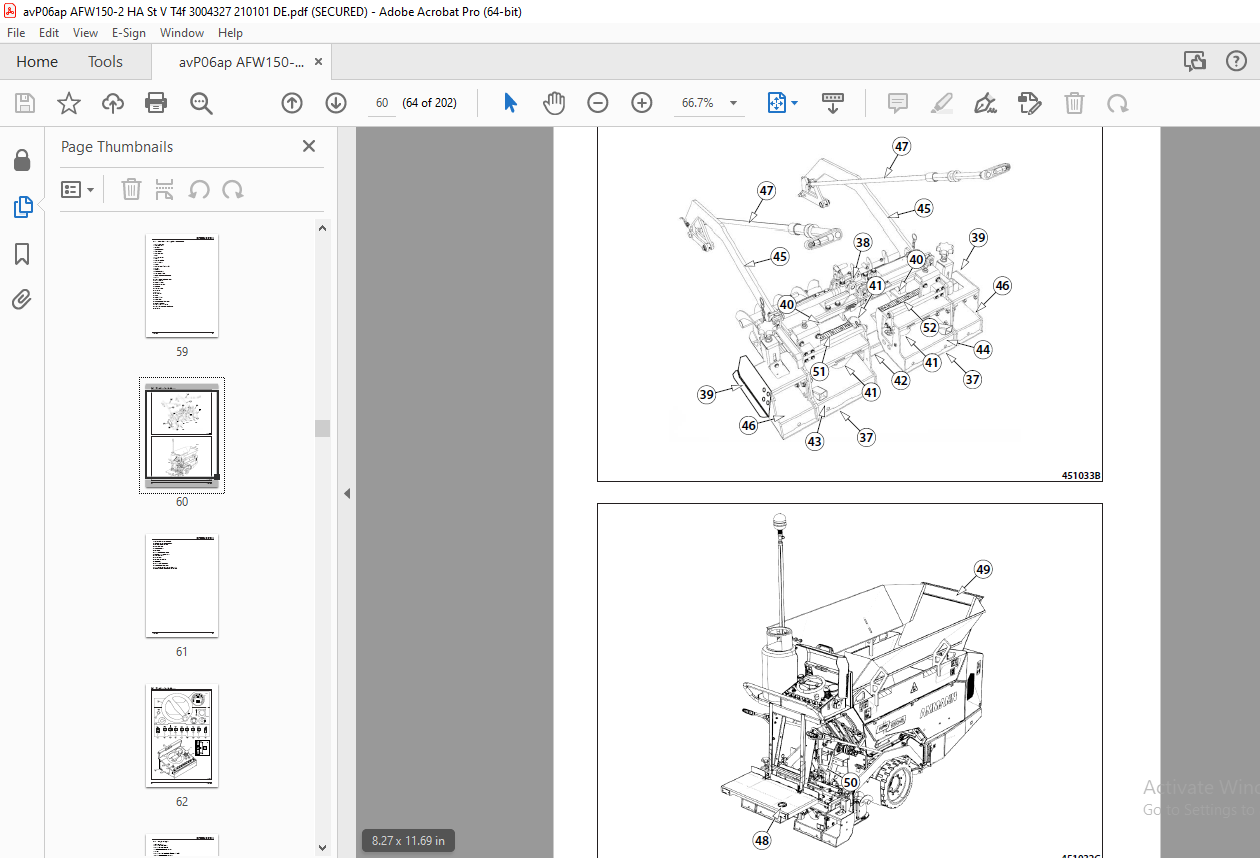Insert page break icon in thumbnails panel

[165, 189]
